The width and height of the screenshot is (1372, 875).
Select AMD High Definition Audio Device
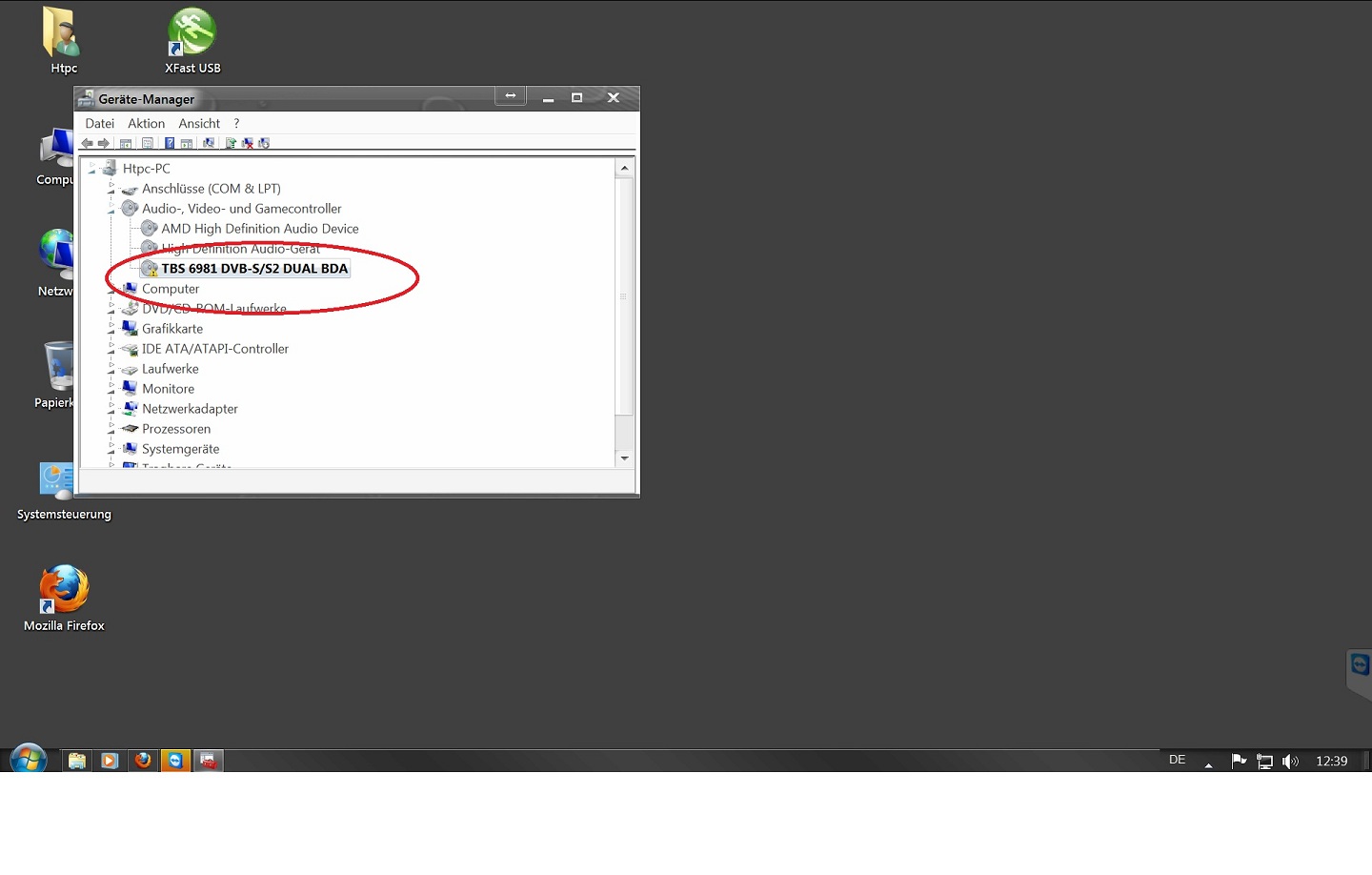260,229
